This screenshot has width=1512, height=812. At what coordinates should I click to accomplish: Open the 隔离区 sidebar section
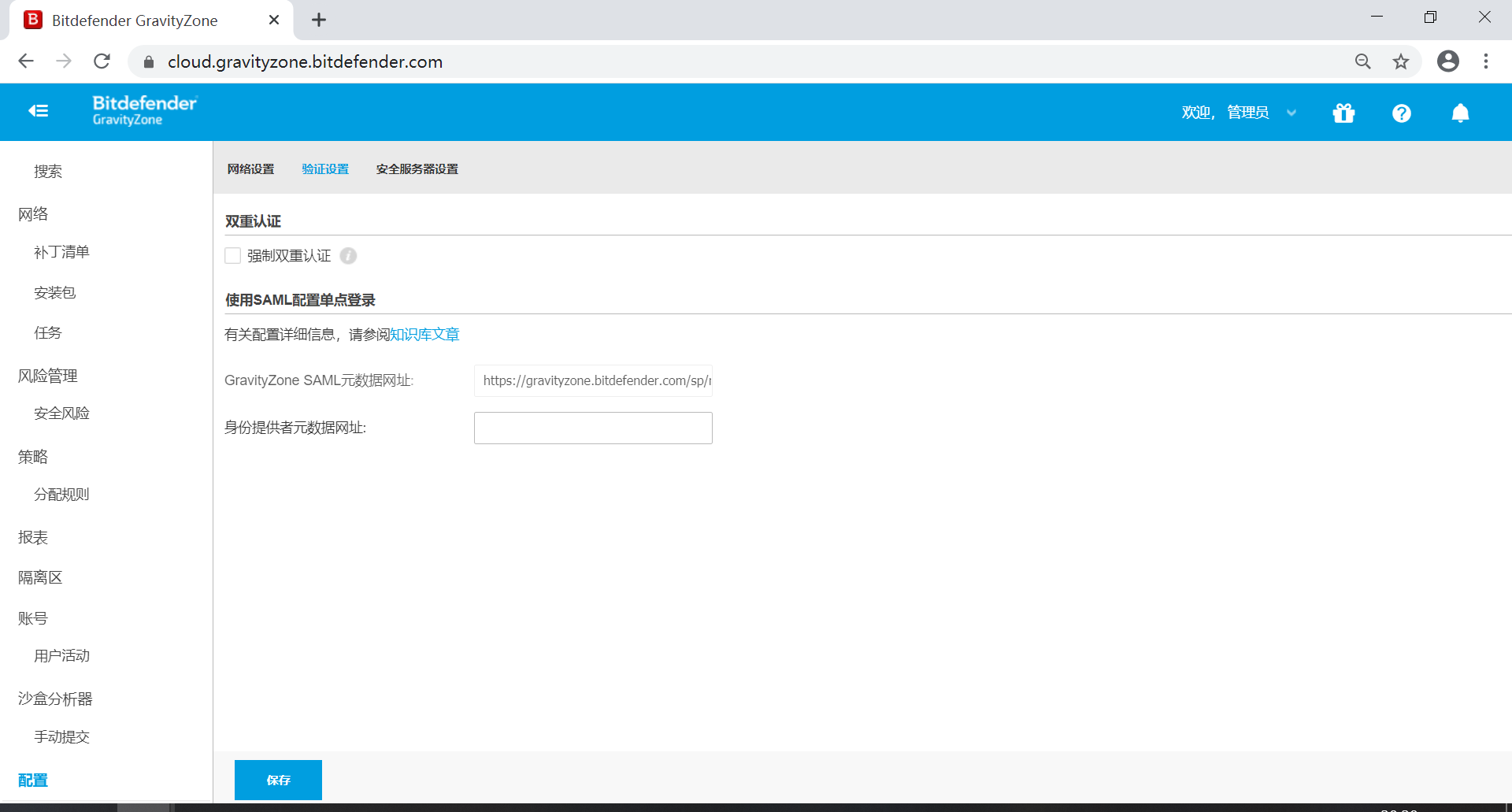40,577
